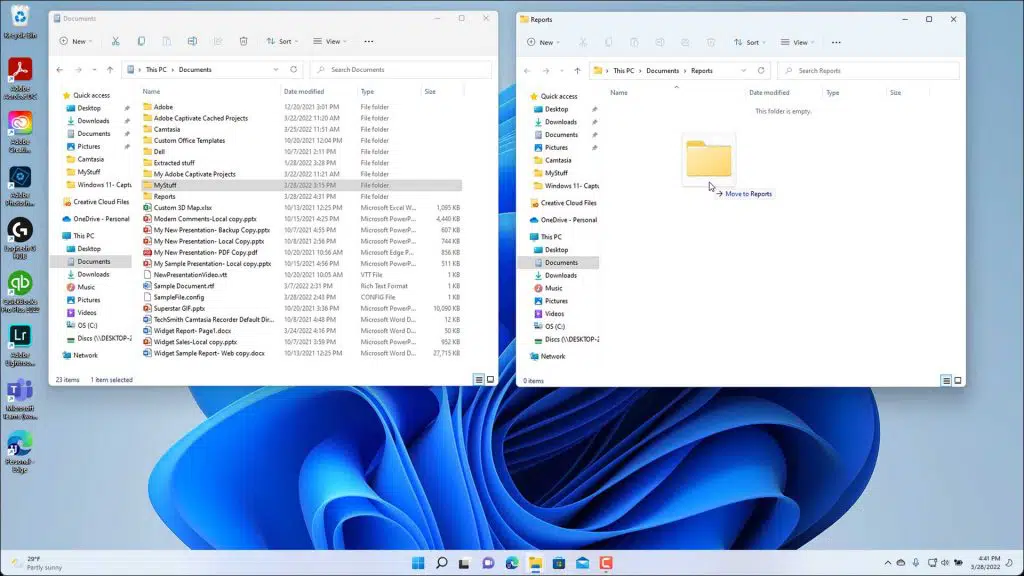
Task: Click the Copy icon in Documents window toolbar
Action: [x=141, y=41]
